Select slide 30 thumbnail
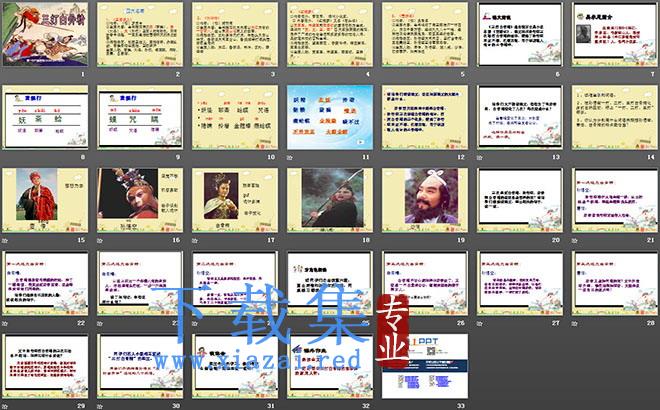This screenshot has height=410, width=660. point(140,366)
